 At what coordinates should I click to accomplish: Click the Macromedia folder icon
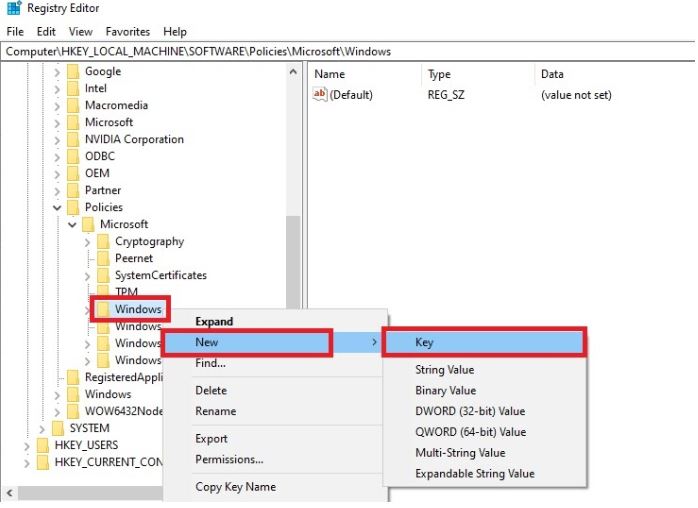pyautogui.click(x=73, y=106)
